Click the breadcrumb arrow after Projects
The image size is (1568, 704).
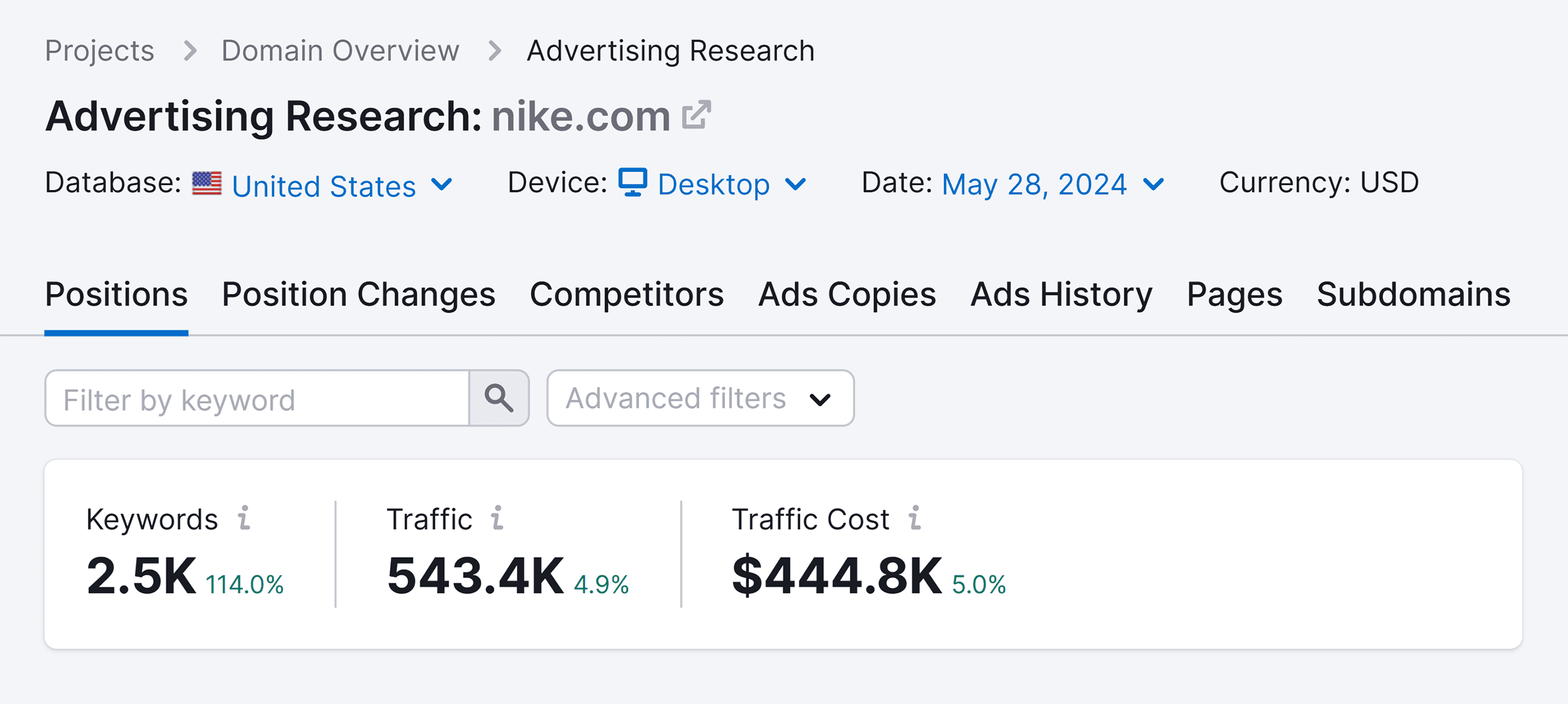(193, 50)
